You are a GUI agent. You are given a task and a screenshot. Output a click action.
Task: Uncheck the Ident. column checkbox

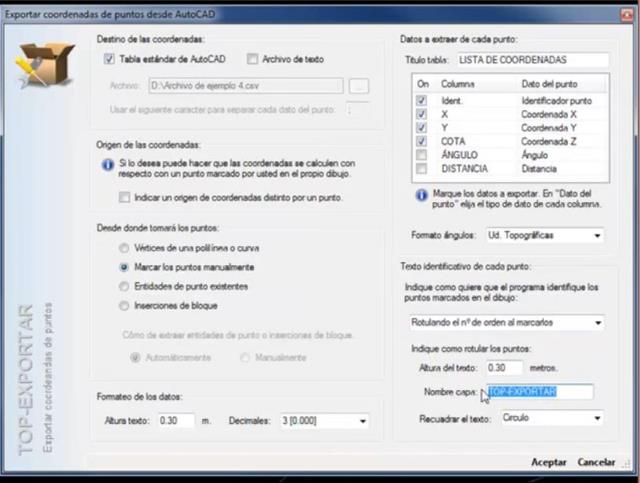[x=421, y=100]
